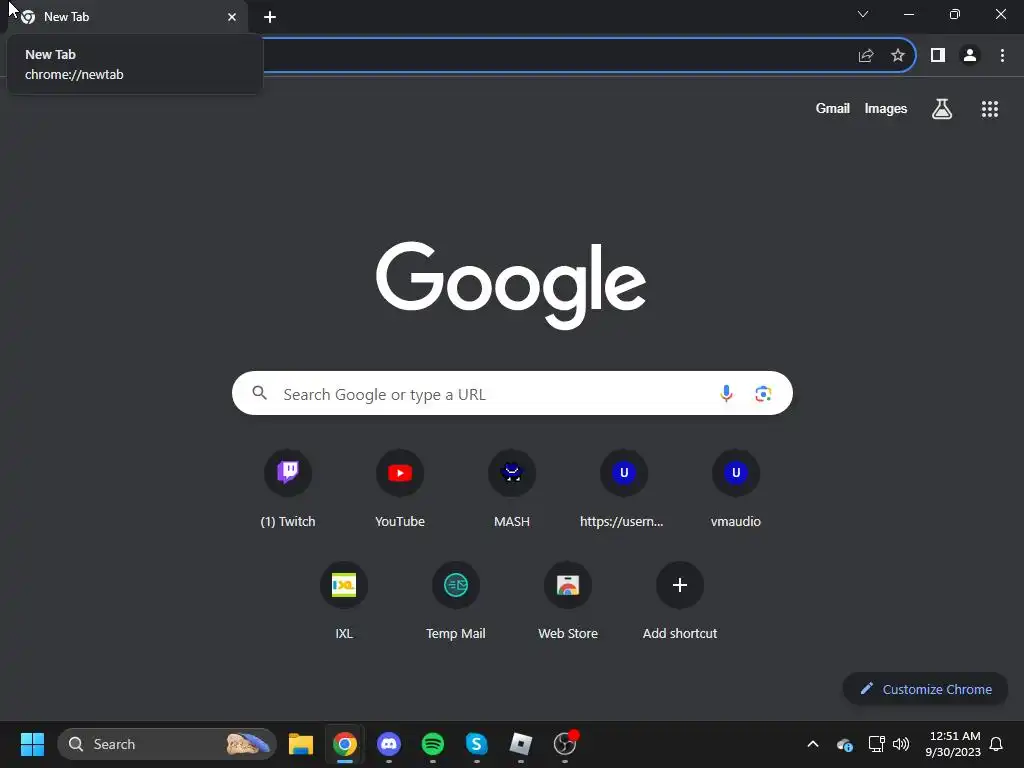Click Chrome icon in taskbar
The height and width of the screenshot is (768, 1024).
(x=345, y=744)
